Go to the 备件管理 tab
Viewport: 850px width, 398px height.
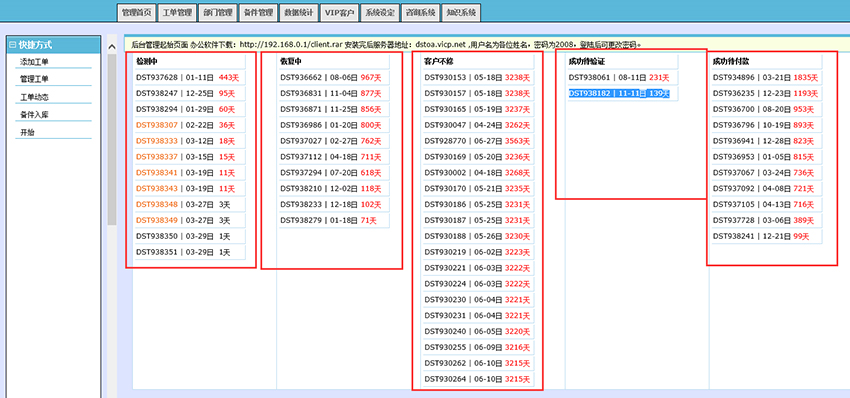click(259, 13)
